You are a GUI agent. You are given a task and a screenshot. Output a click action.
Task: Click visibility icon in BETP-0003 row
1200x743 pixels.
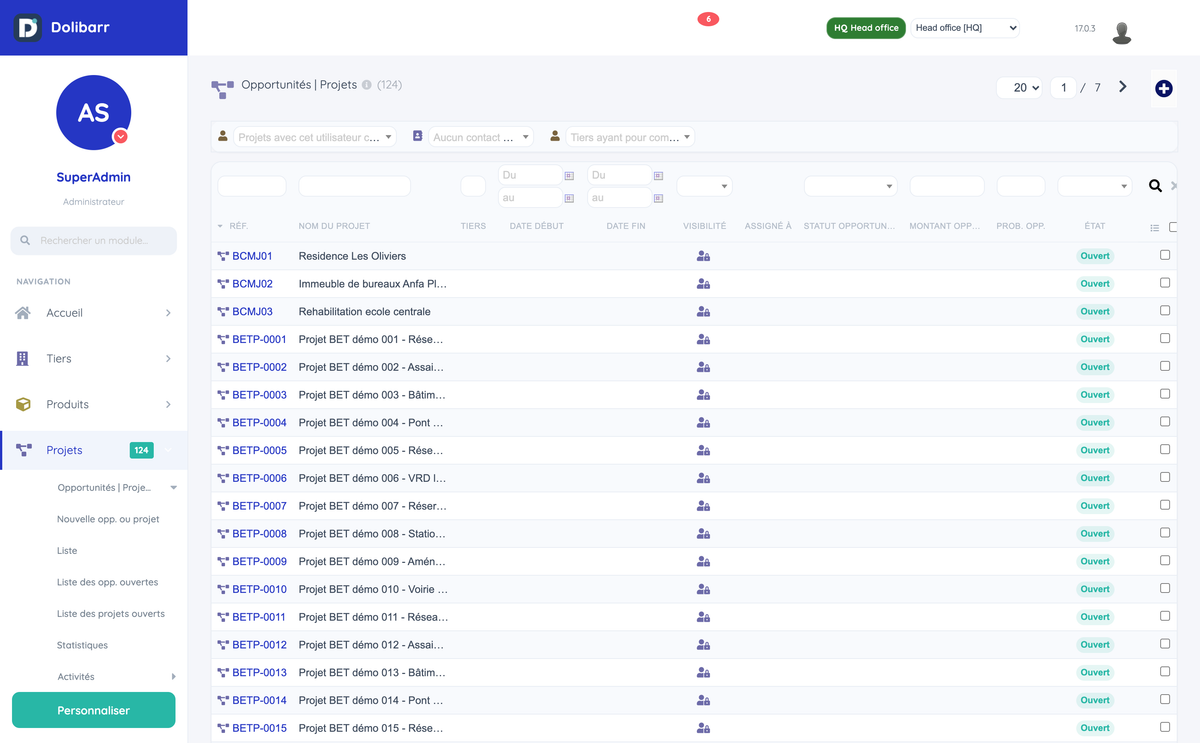(x=703, y=395)
